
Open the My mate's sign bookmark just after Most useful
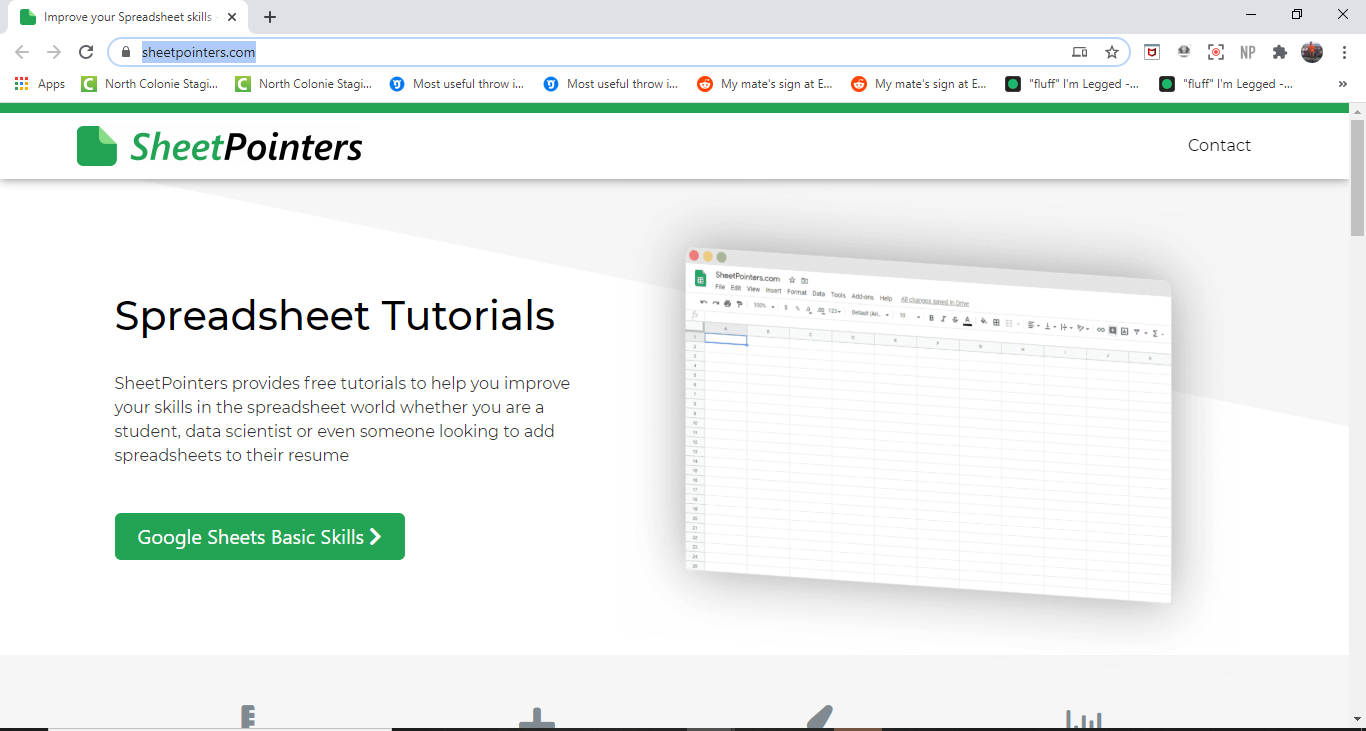coord(765,84)
